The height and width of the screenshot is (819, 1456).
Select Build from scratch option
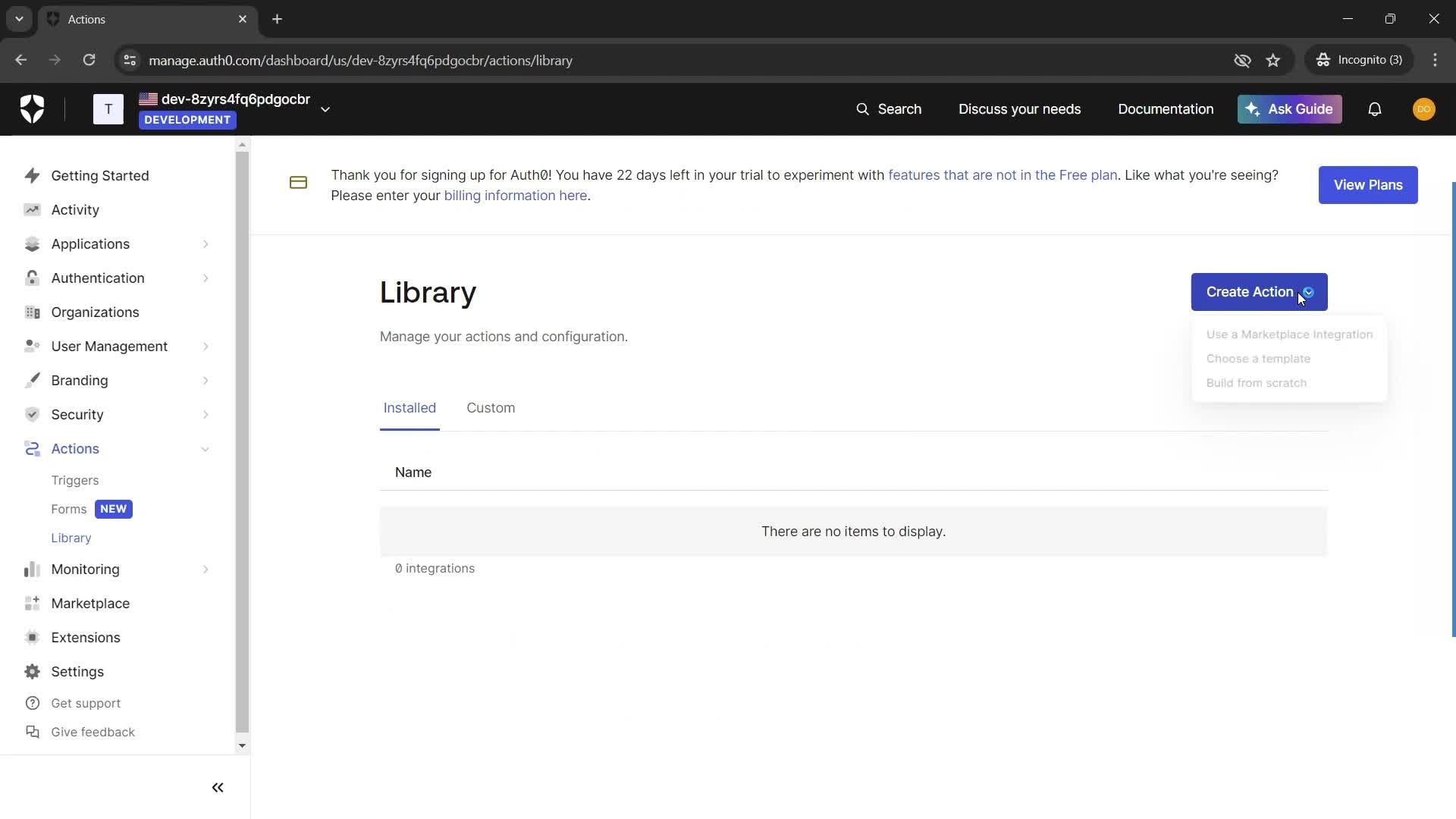[1257, 383]
